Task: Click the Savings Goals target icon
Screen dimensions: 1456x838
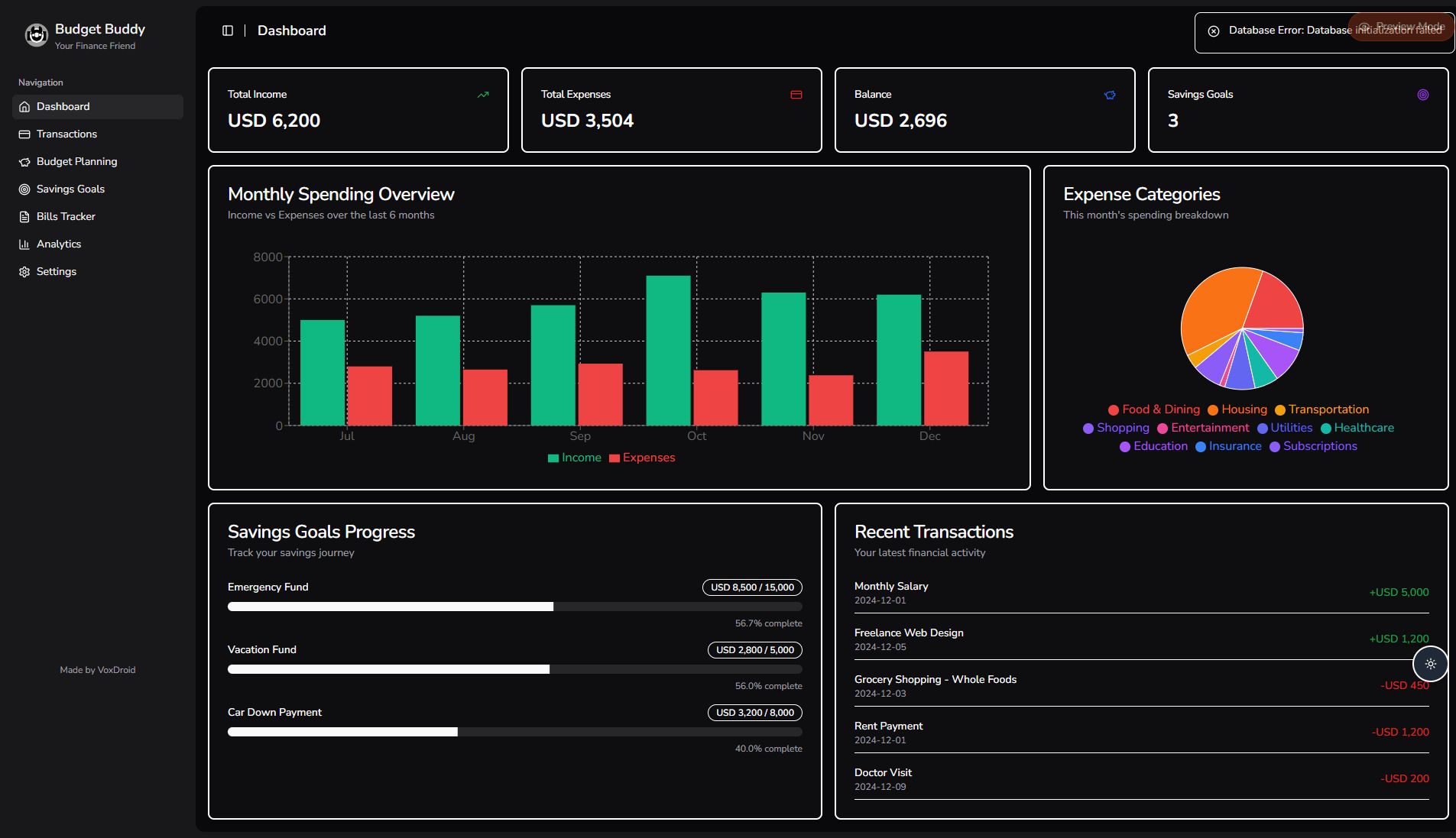Action: pyautogui.click(x=1422, y=95)
